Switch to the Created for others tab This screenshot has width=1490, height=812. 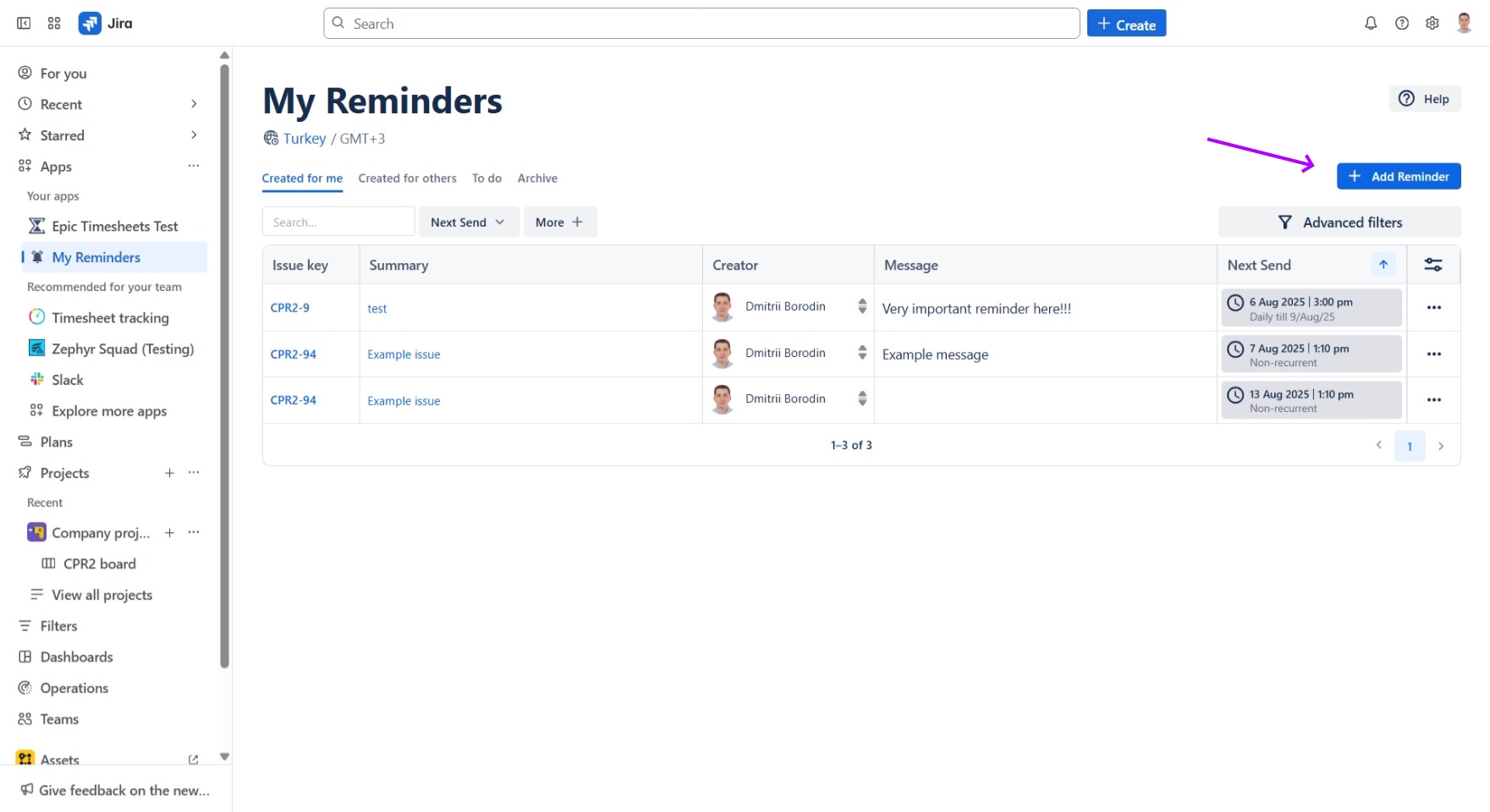pos(407,178)
